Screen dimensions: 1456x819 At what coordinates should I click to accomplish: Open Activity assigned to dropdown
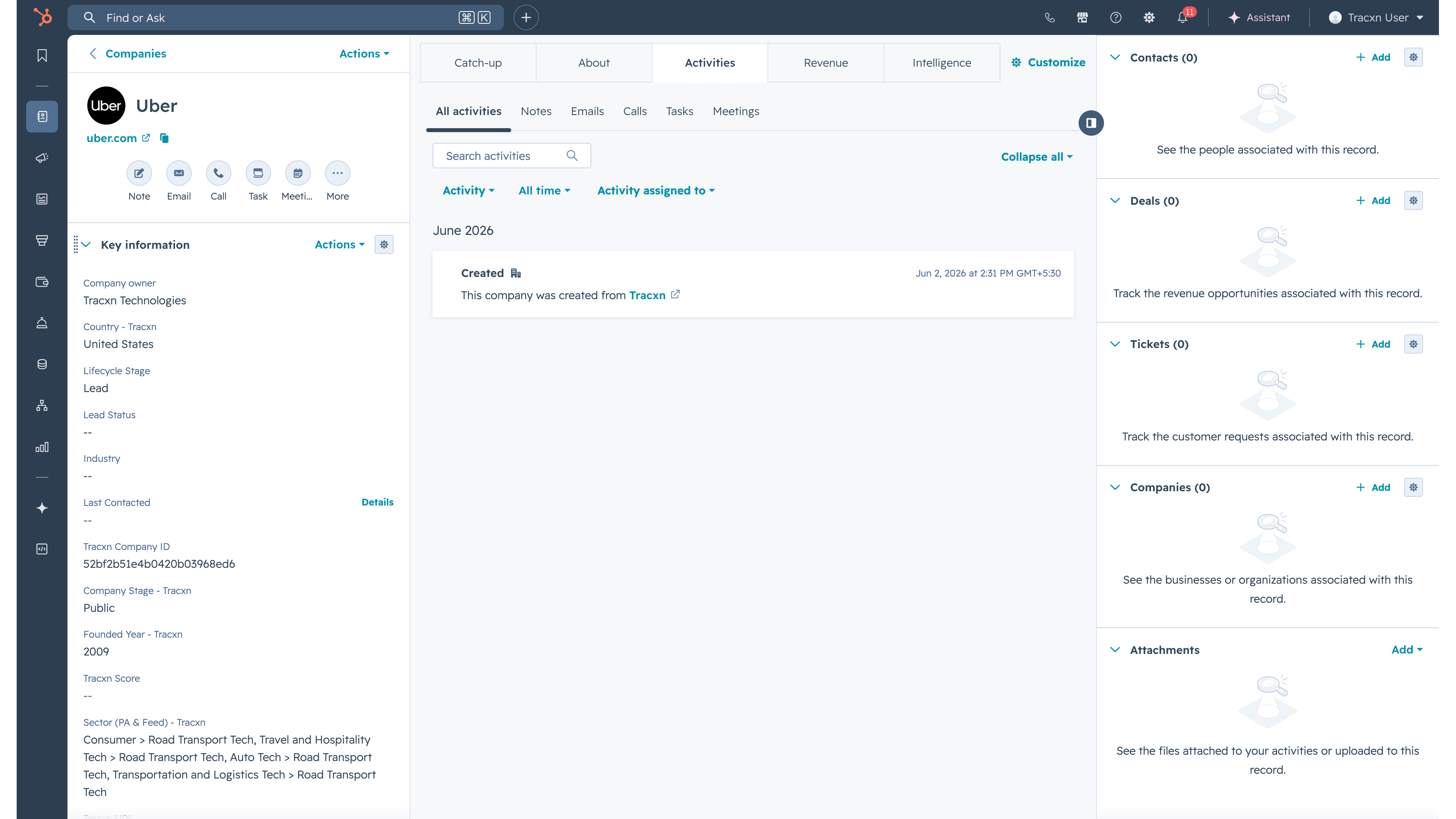tap(656, 190)
